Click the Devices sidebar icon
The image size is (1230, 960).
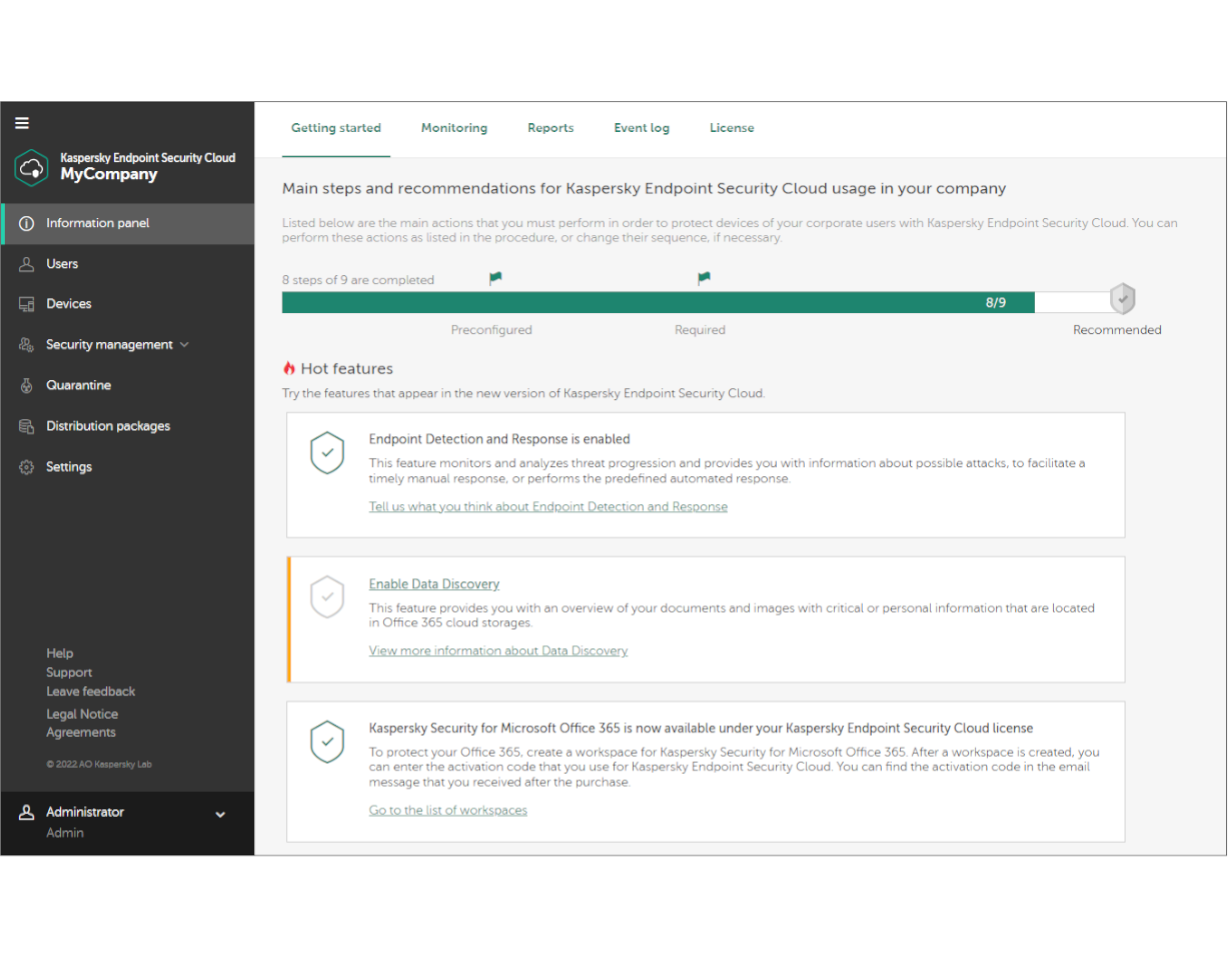tap(26, 304)
